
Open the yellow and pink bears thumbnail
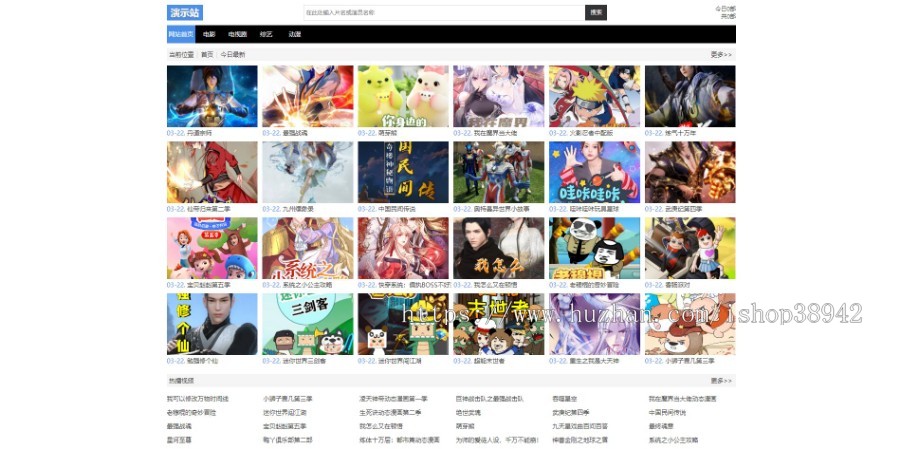click(404, 96)
